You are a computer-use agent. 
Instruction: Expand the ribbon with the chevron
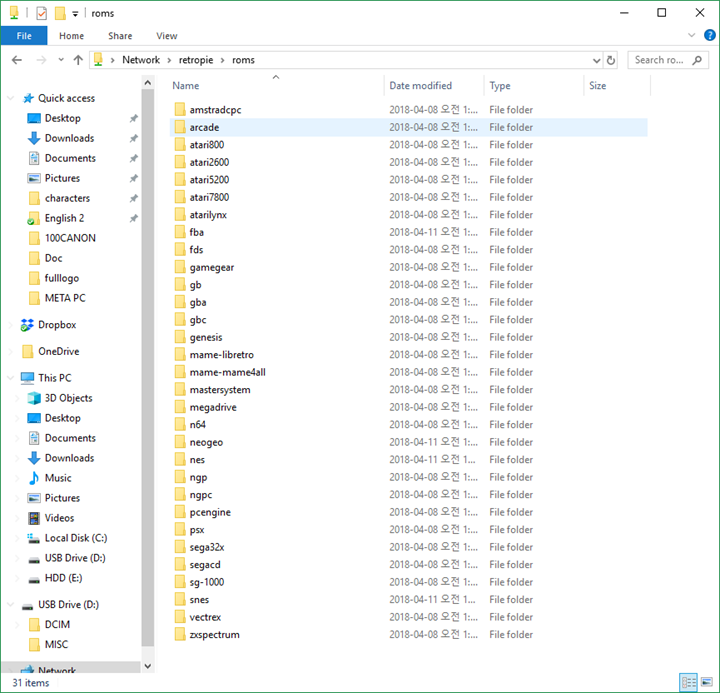coord(692,35)
